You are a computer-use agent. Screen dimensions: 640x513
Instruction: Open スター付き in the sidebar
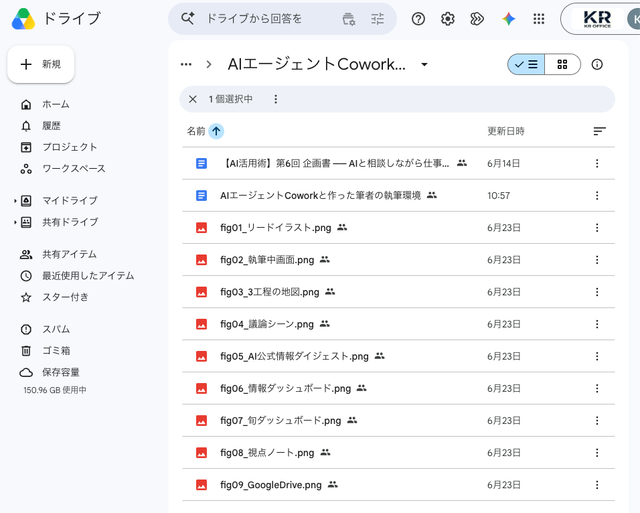tap(55, 298)
